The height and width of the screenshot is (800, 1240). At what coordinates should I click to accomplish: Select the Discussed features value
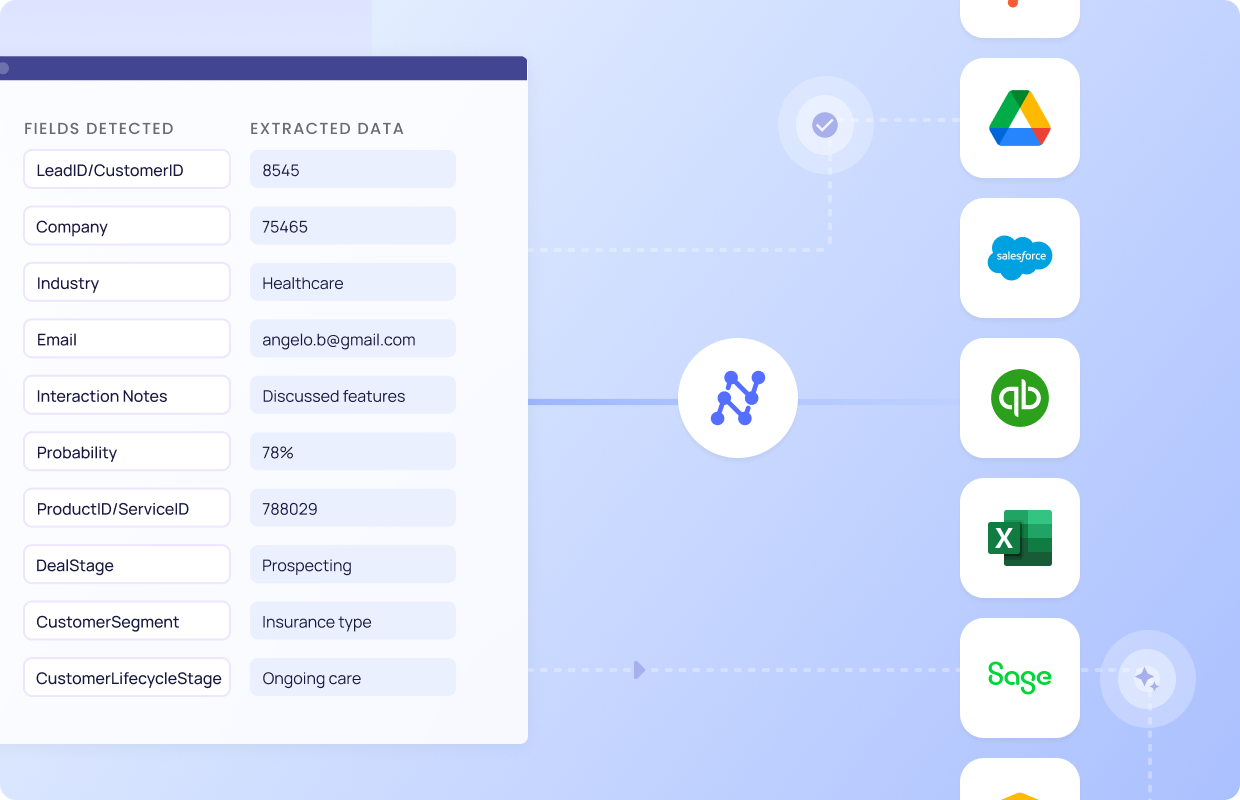(353, 395)
